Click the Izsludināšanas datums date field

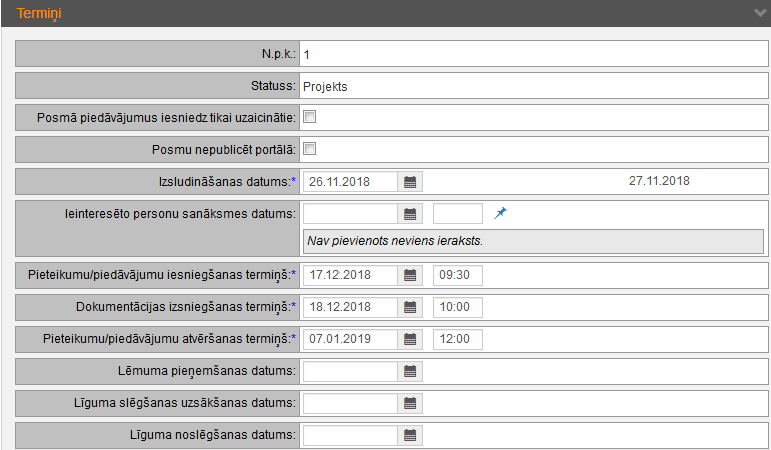coord(351,182)
